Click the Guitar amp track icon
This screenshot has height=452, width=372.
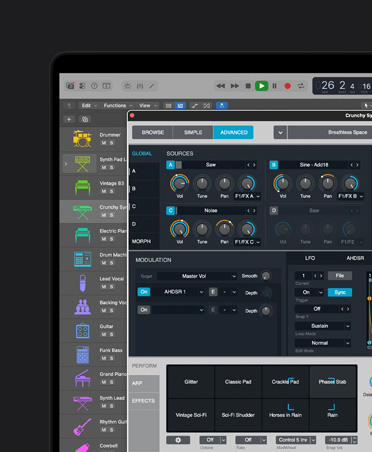pyautogui.click(x=82, y=331)
